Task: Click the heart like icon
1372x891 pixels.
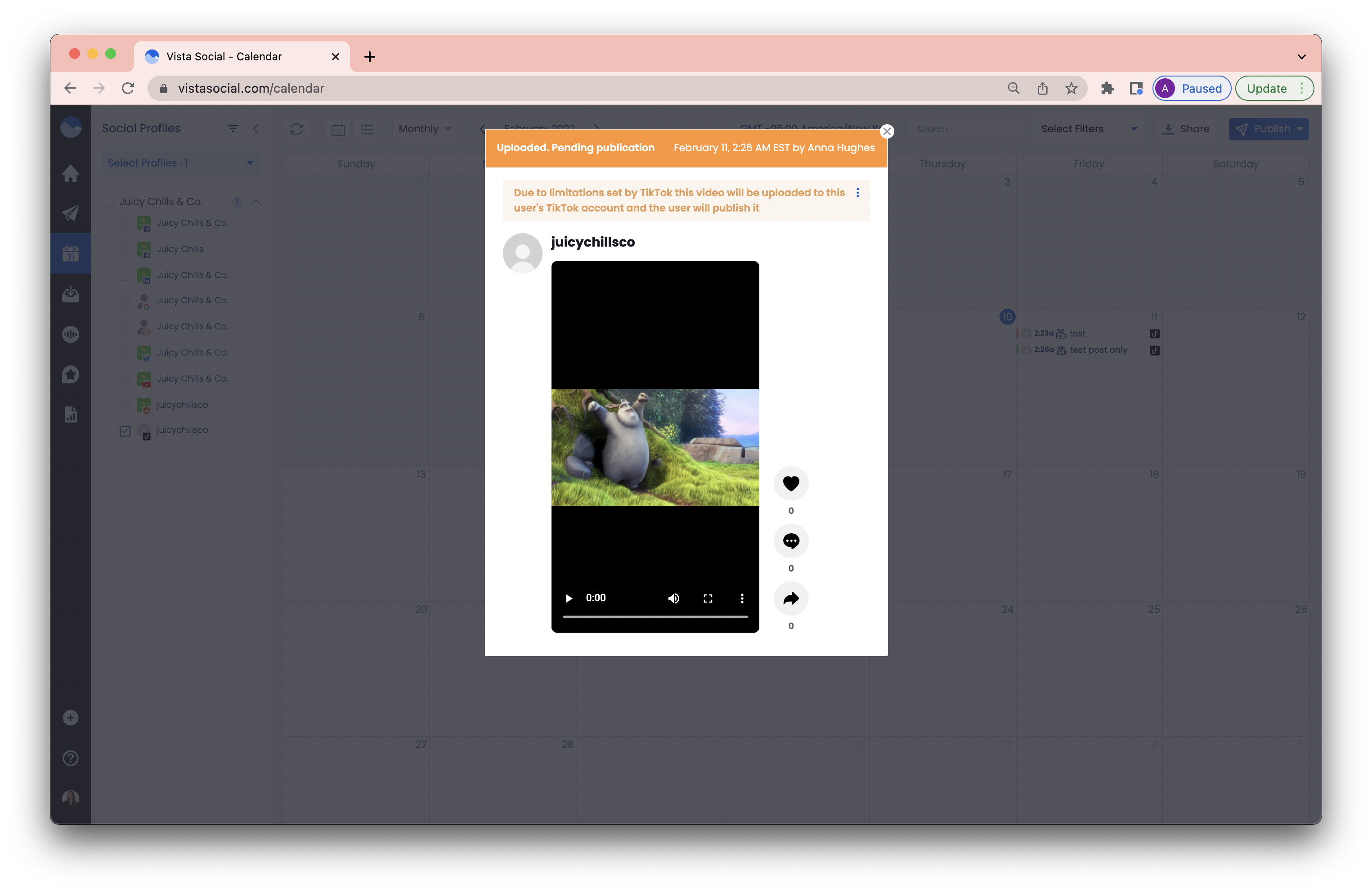Action: pos(791,483)
